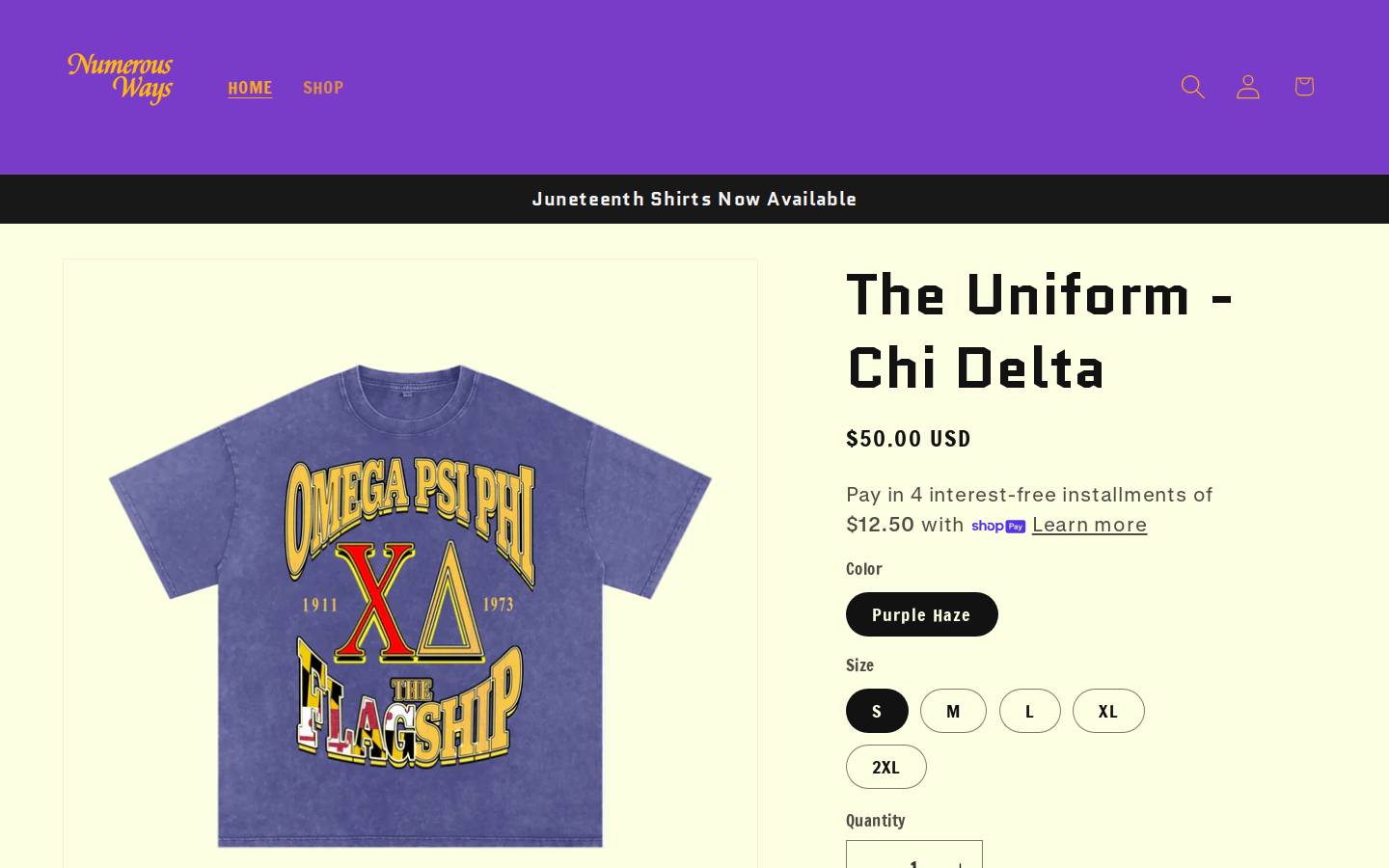Select size XL
Screen dimensions: 1389x868
[1108, 711]
